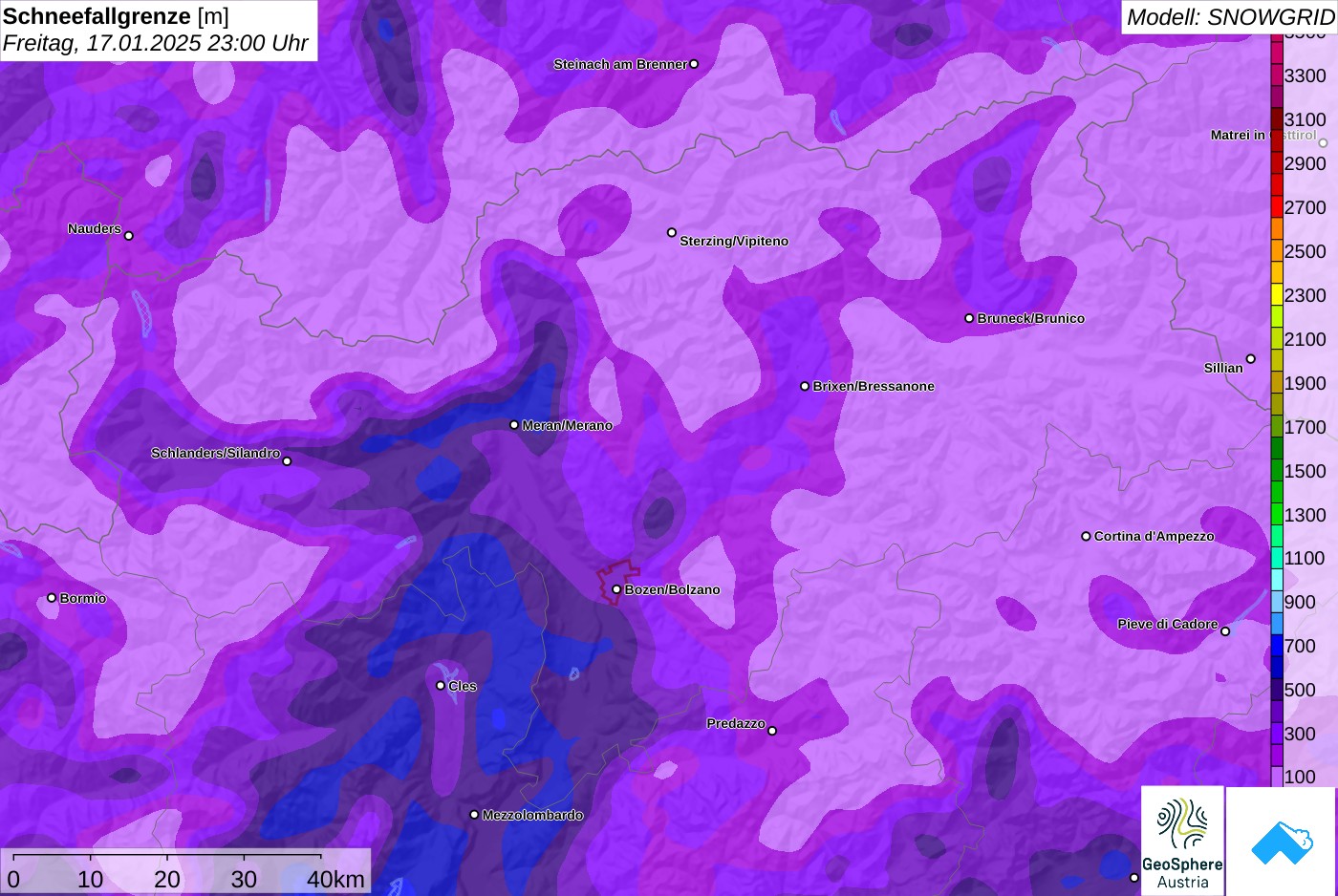Click the yellow legend swatch beside 2300
1338x896 pixels.
pyautogui.click(x=1277, y=295)
